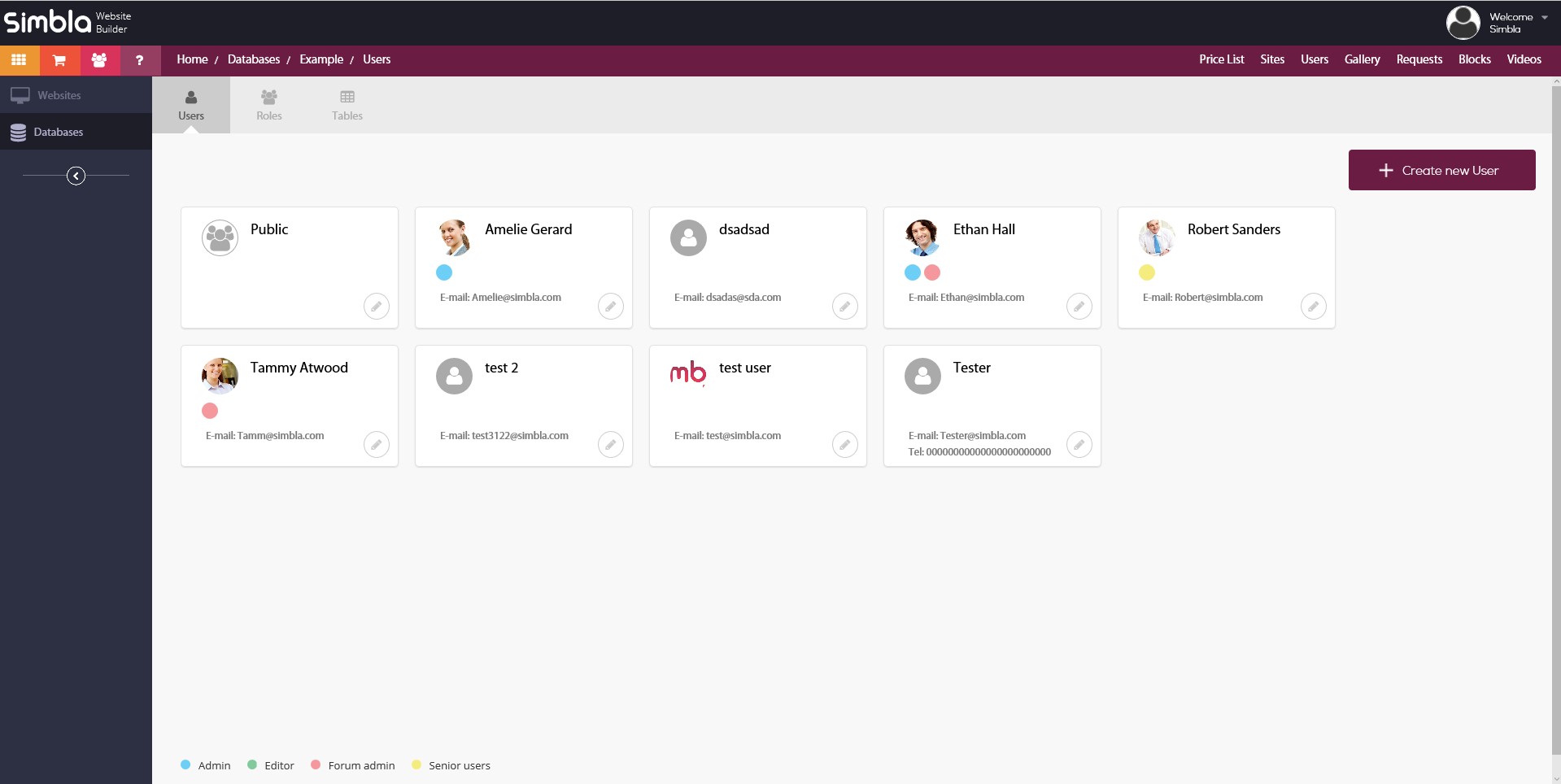Viewport: 1561px width, 784px height.
Task: Switch to the Users tab
Action: pos(191,105)
